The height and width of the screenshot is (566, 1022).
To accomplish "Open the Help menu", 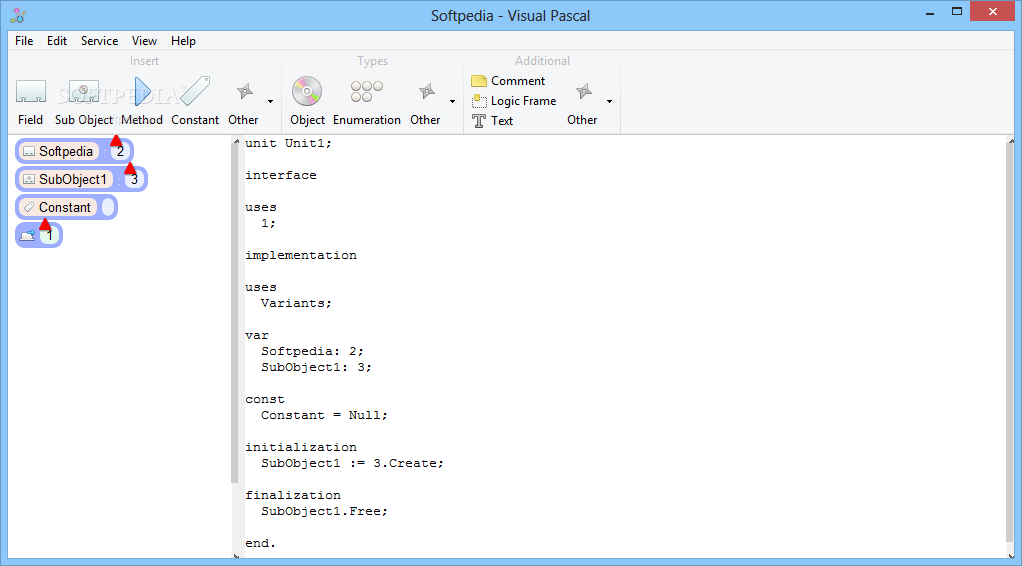I will click(183, 40).
